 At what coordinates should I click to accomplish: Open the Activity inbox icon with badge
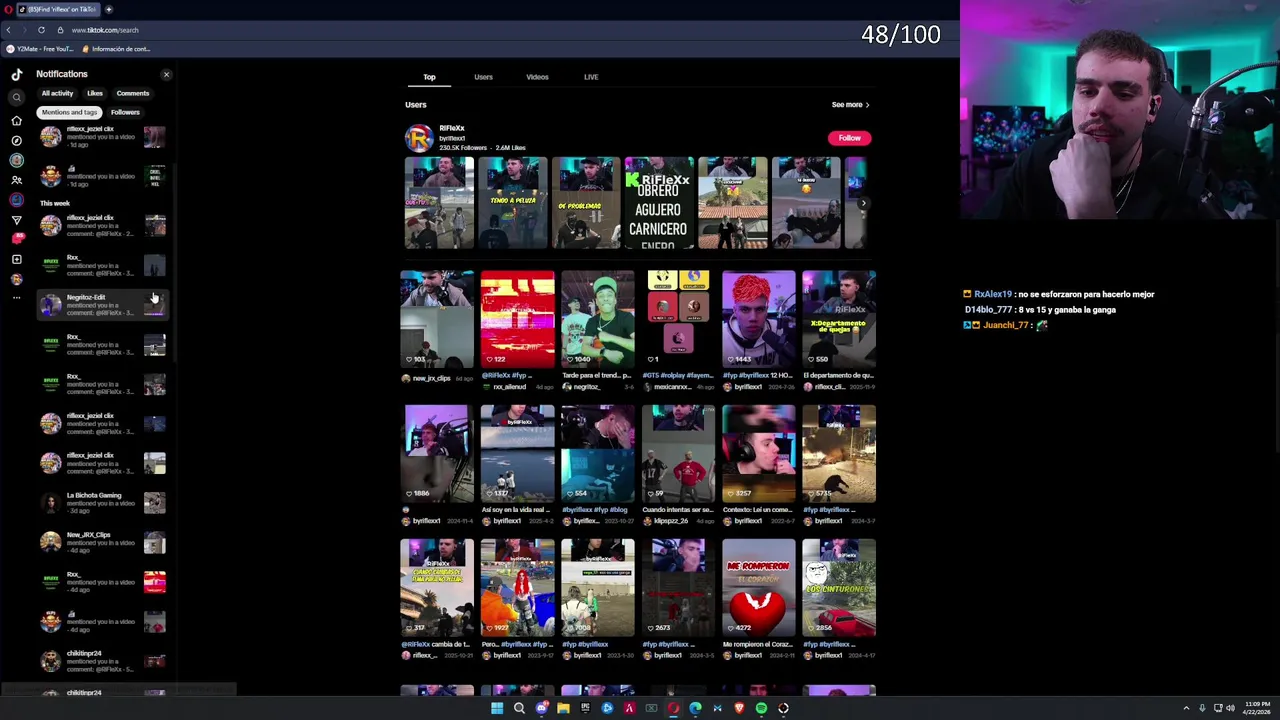pos(16,239)
